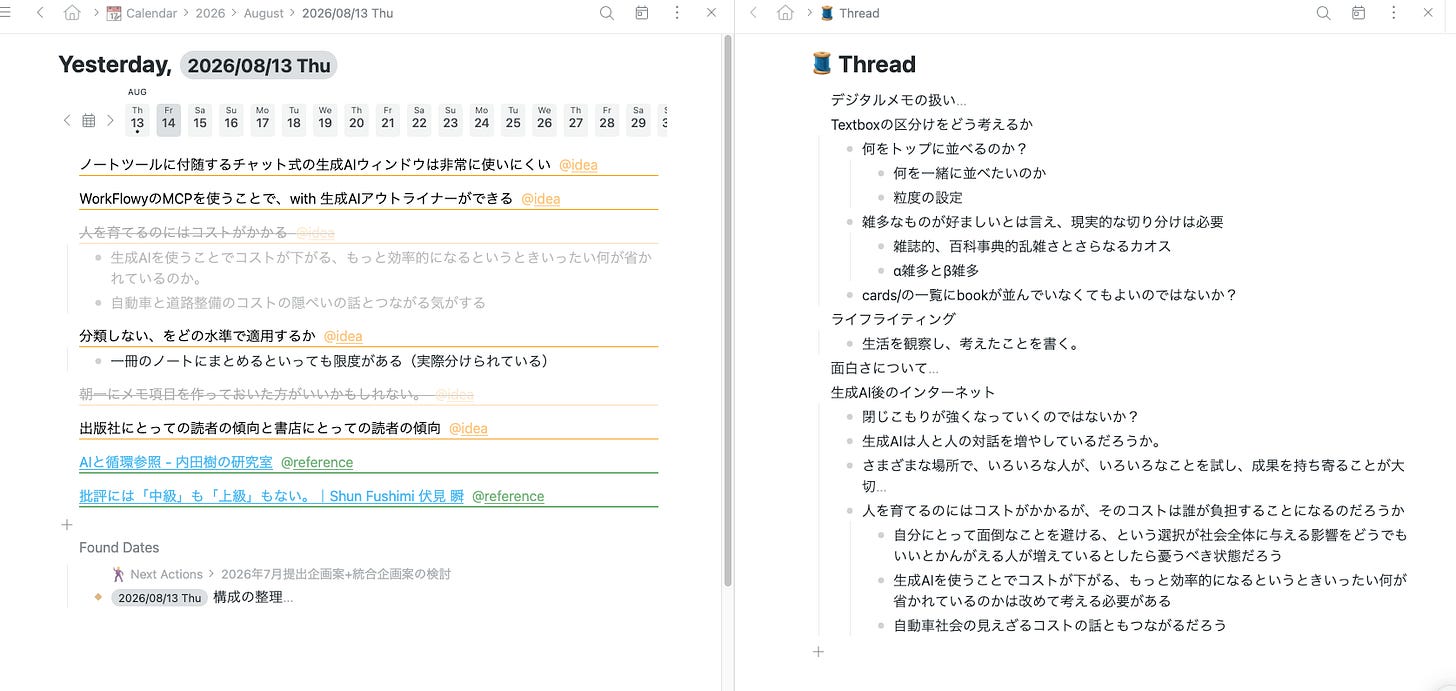The height and width of the screenshot is (691, 1456).
Task: Select Fr 14 in the date strip
Action: click(168, 119)
